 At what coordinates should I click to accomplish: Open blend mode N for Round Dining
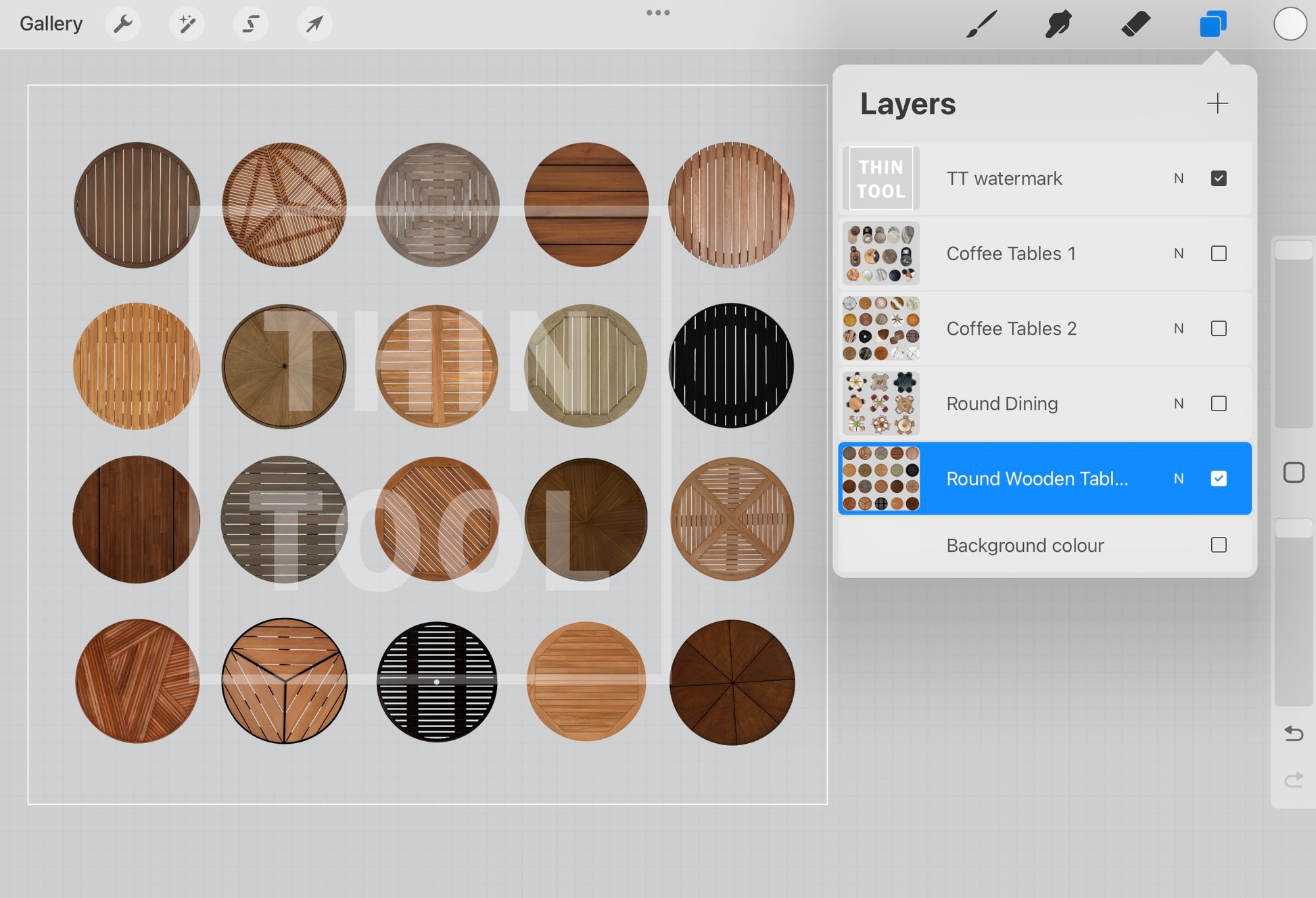pos(1179,404)
